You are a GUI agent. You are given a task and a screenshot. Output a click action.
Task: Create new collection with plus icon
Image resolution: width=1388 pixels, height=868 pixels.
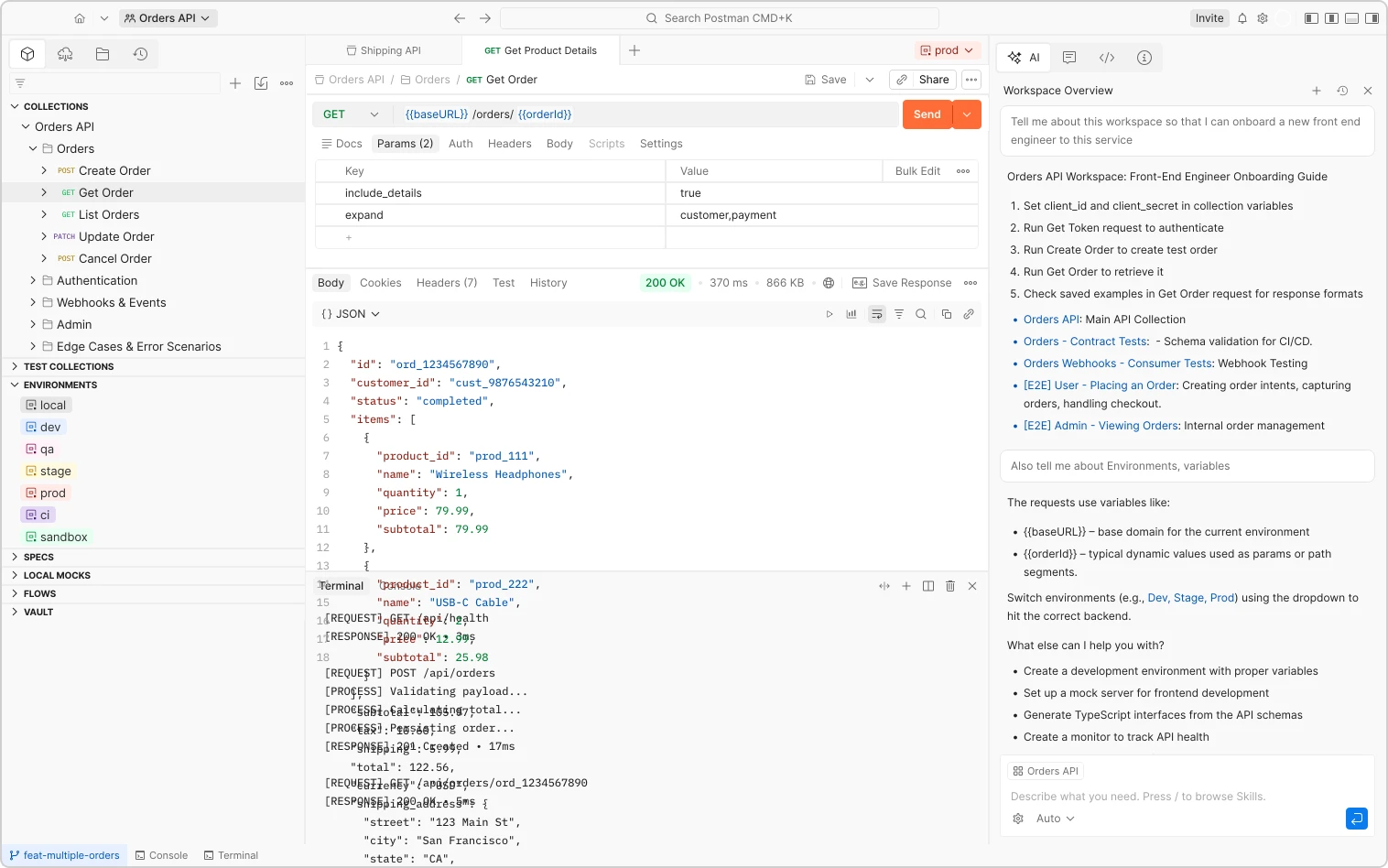tap(235, 83)
